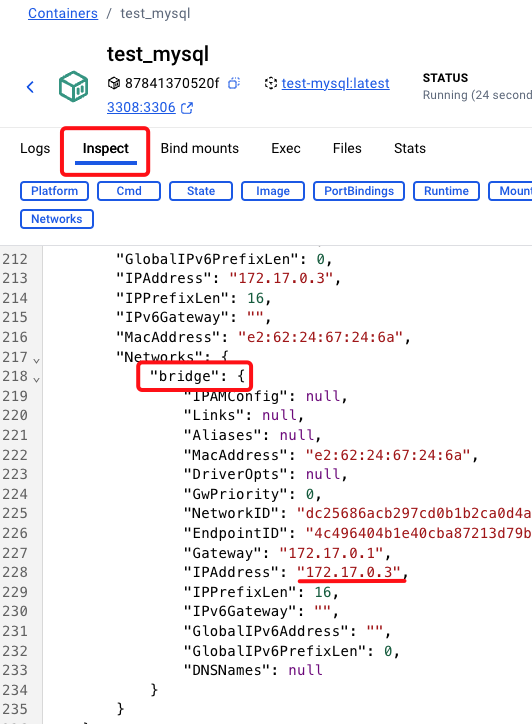The height and width of the screenshot is (724, 532).
Task: Open the Containers breadcrumb link
Action: [x=63, y=13]
